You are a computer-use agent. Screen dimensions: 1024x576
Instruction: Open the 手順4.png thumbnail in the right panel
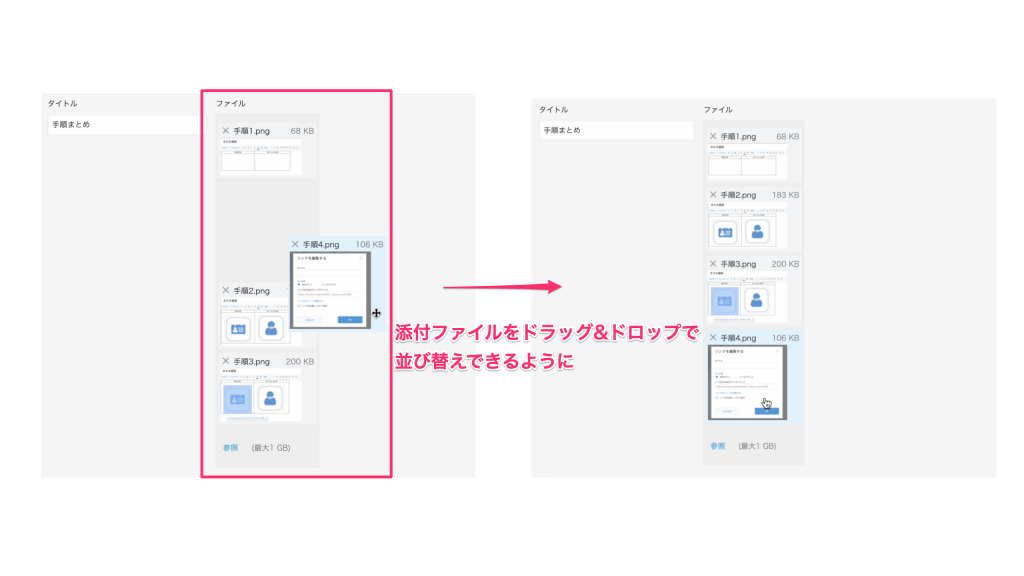click(x=748, y=382)
